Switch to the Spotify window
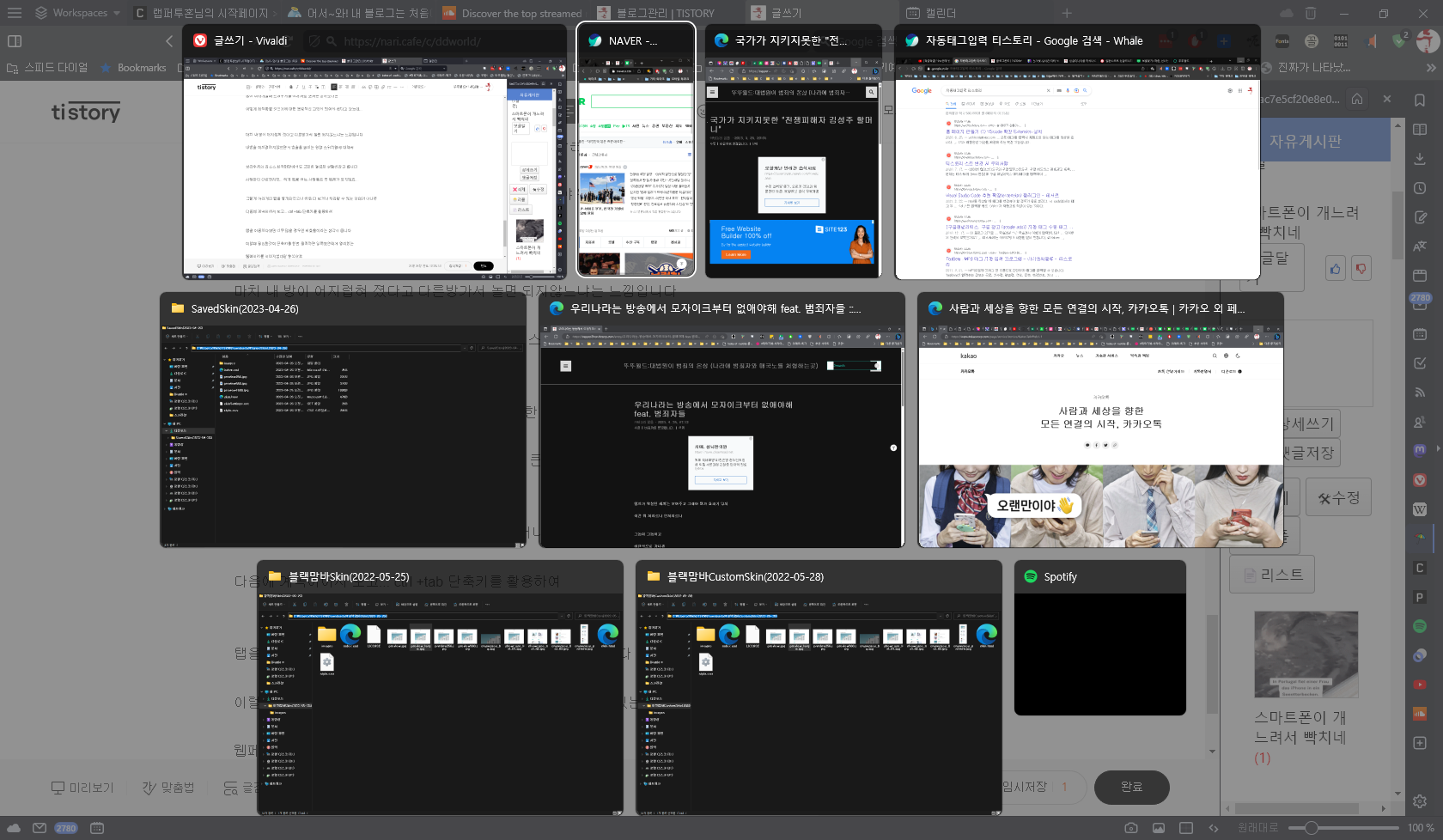The height and width of the screenshot is (840, 1443). (x=1100, y=638)
